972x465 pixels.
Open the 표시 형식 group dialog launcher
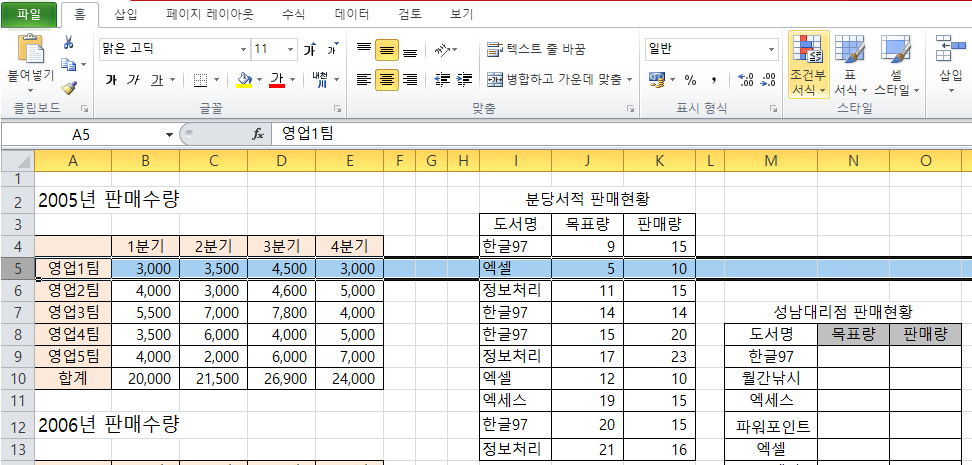(773, 109)
